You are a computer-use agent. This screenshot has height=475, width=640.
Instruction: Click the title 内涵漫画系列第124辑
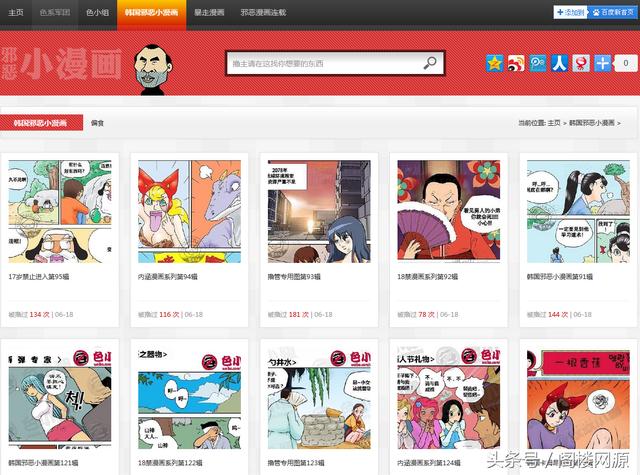click(429, 463)
